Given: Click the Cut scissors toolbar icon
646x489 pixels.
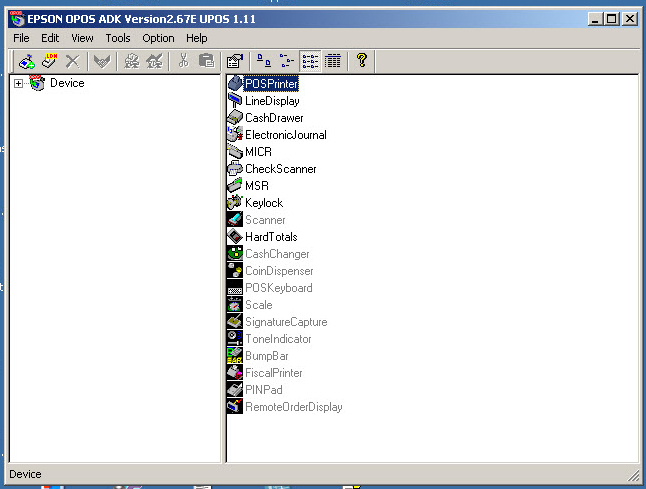Looking at the screenshot, I should click(183, 61).
